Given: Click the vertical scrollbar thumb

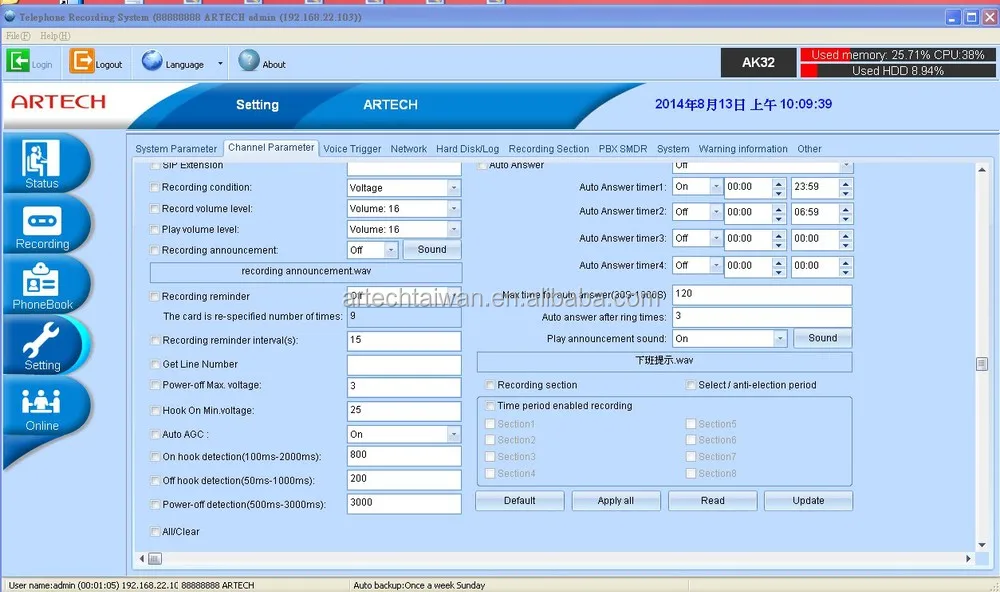Looking at the screenshot, I should [982, 364].
